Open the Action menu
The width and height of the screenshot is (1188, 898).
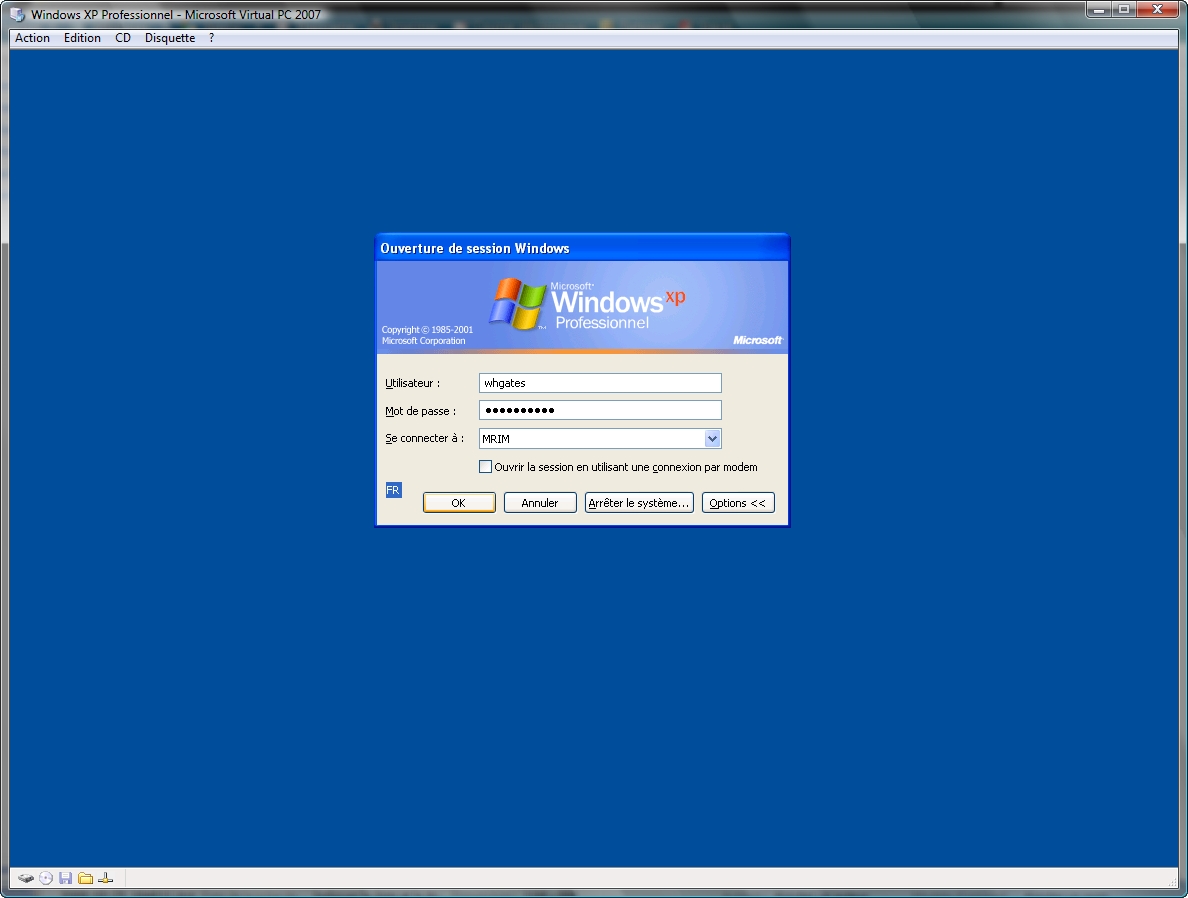pyautogui.click(x=33, y=38)
